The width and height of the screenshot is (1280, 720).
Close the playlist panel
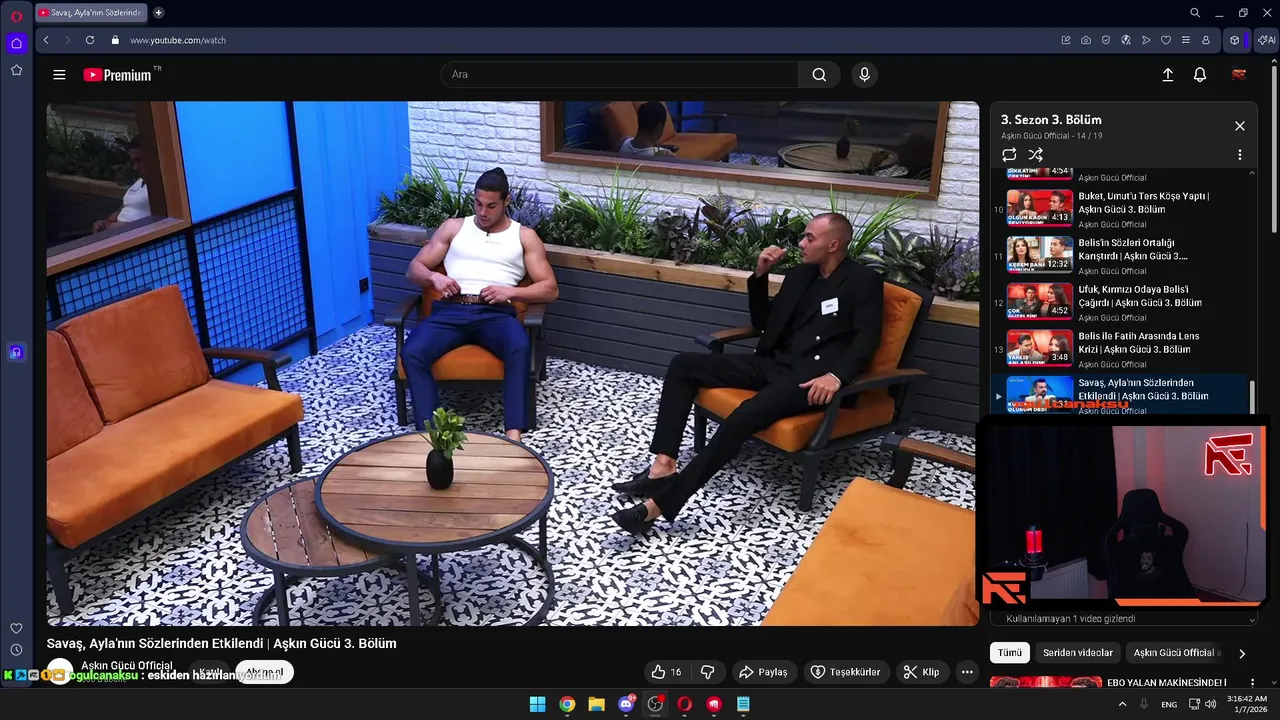coord(1240,126)
